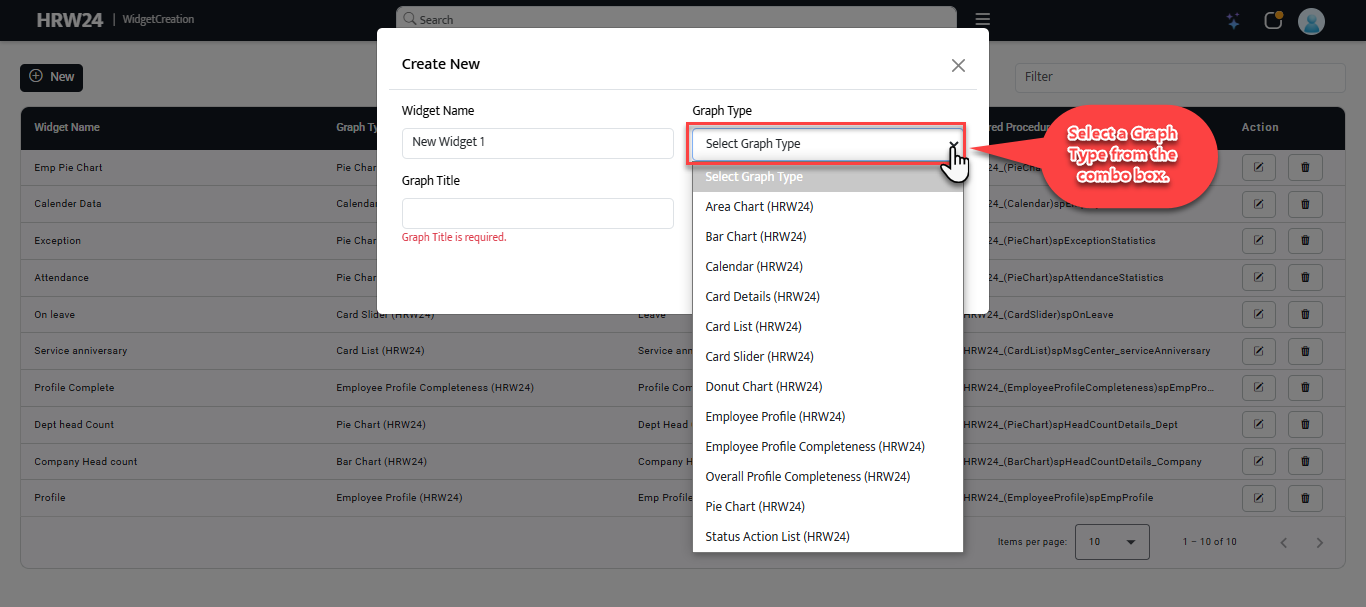Choose Area Chart (HRW24) option
Image resolution: width=1366 pixels, height=607 pixels.
(759, 207)
